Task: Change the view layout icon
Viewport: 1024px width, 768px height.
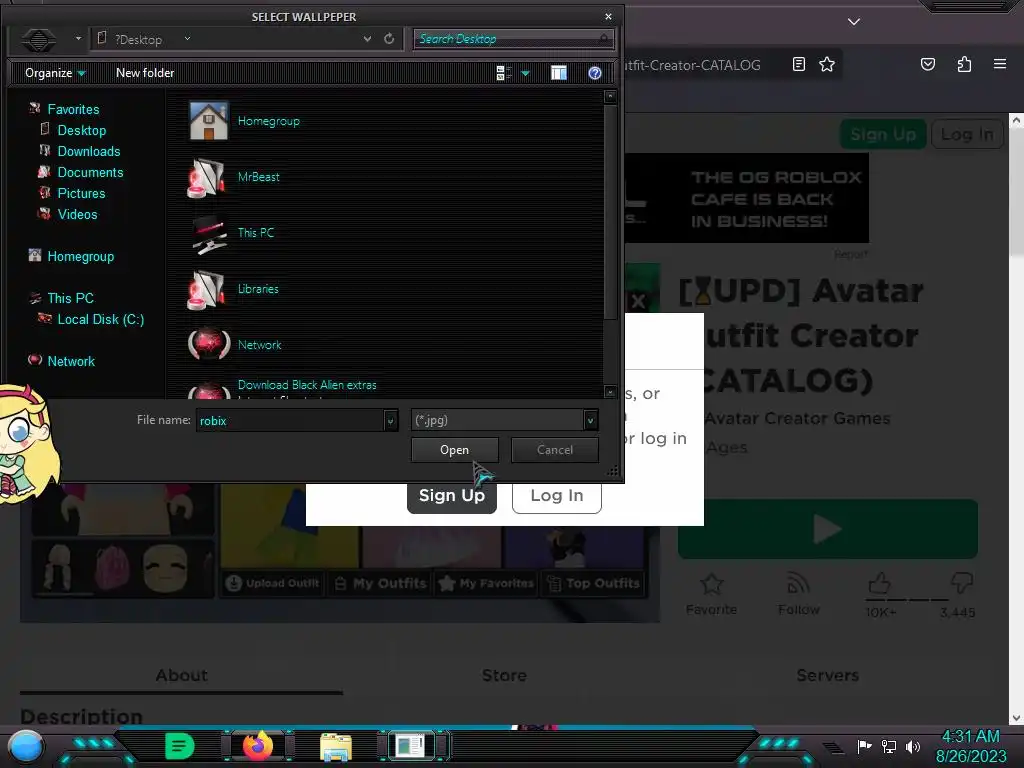Action: [504, 73]
